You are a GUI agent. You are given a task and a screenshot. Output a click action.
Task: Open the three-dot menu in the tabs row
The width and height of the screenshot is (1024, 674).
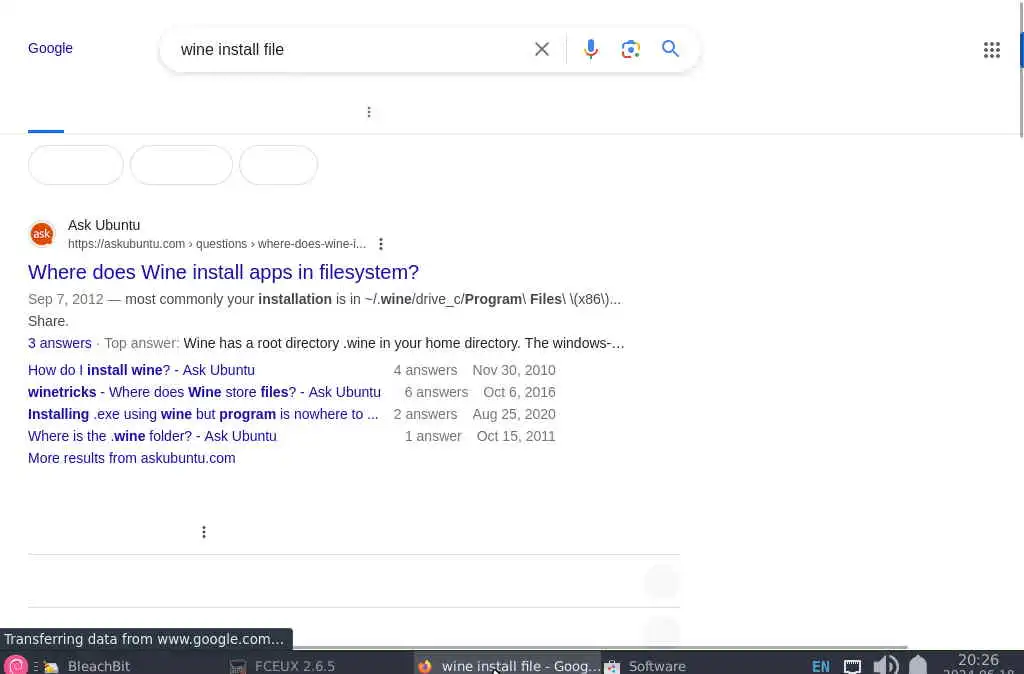369,112
